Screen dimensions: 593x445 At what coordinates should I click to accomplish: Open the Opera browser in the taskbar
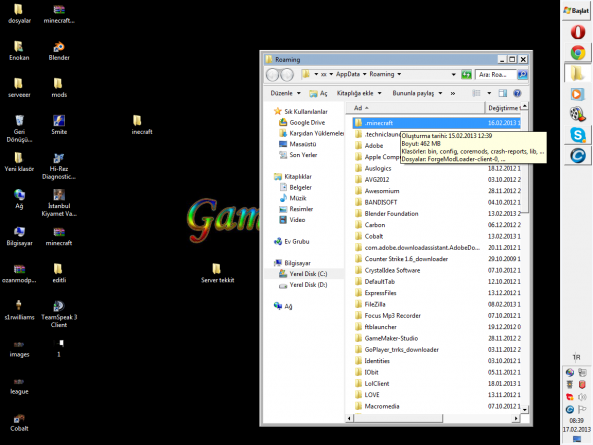click(577, 32)
